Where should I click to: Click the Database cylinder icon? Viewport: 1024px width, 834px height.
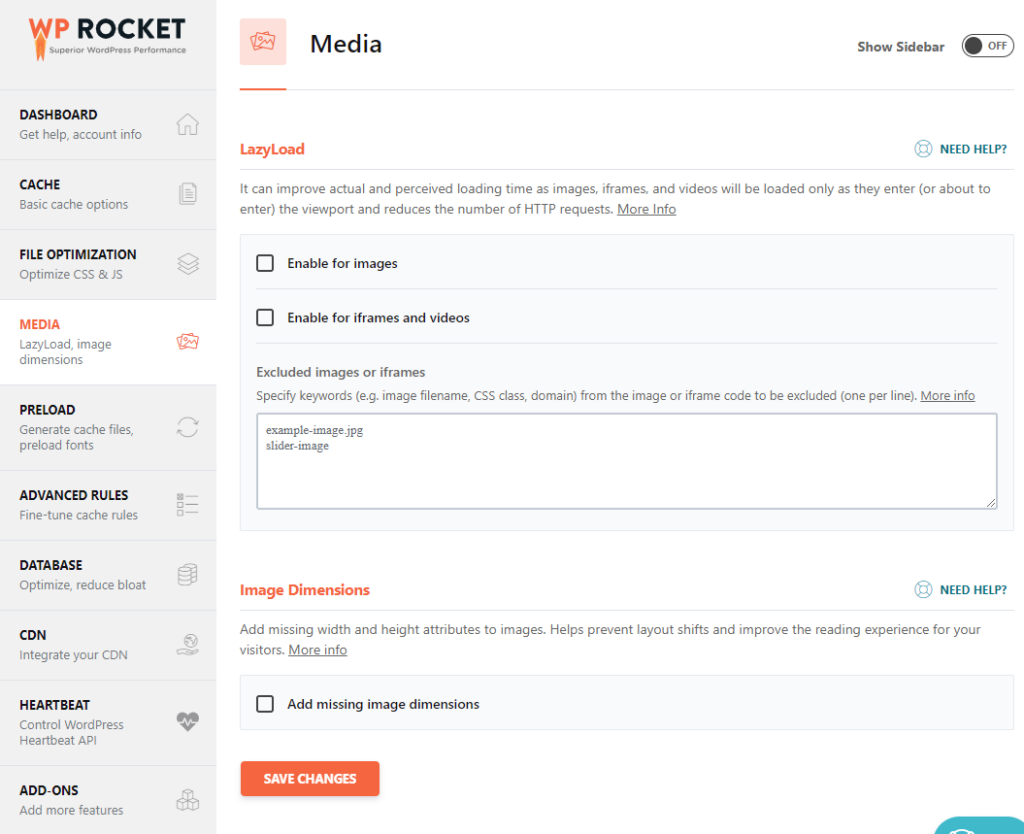[x=187, y=575]
